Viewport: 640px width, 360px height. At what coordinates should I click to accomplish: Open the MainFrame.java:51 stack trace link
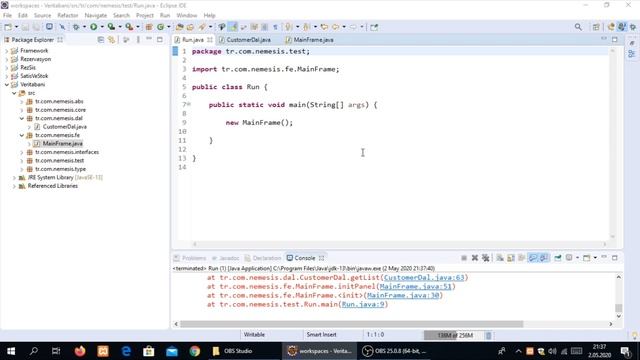click(416, 287)
